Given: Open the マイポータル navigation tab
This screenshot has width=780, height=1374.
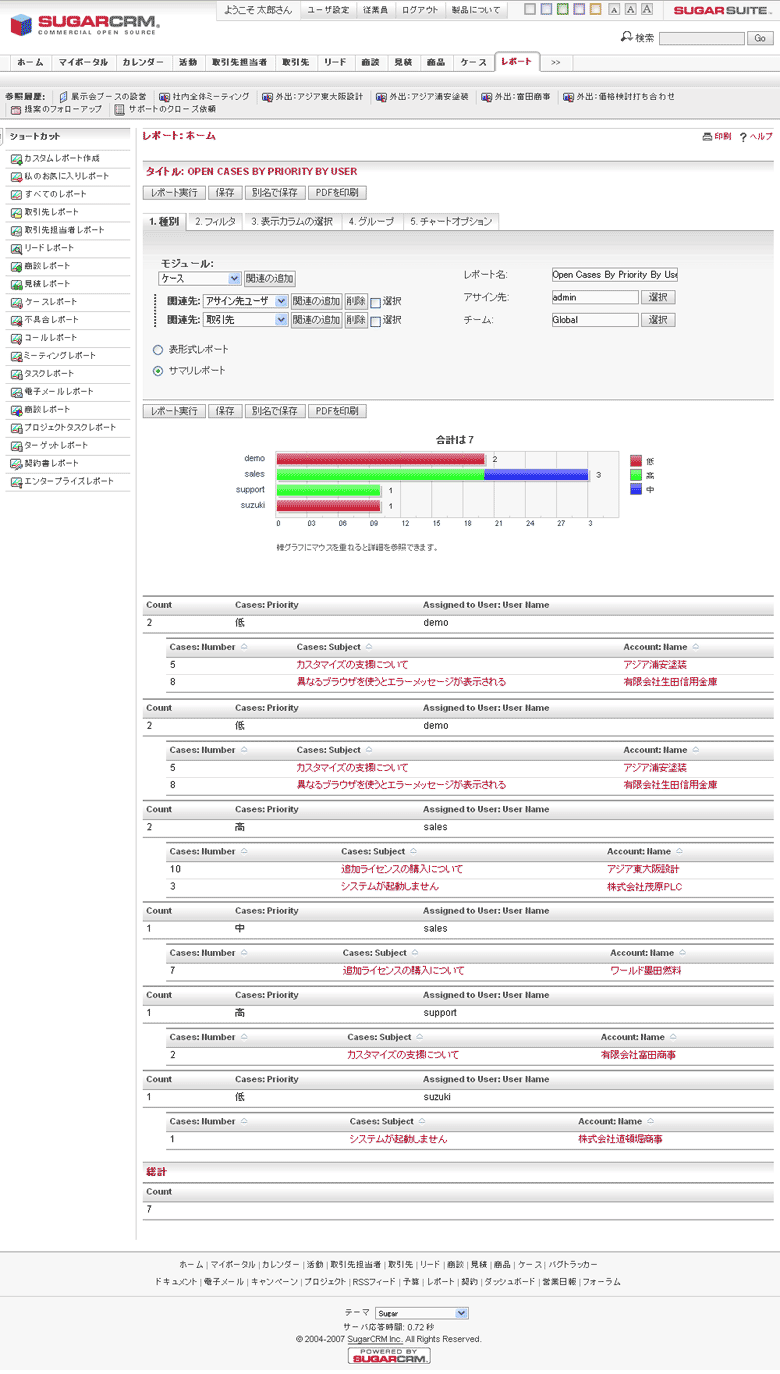Looking at the screenshot, I should [x=83, y=62].
